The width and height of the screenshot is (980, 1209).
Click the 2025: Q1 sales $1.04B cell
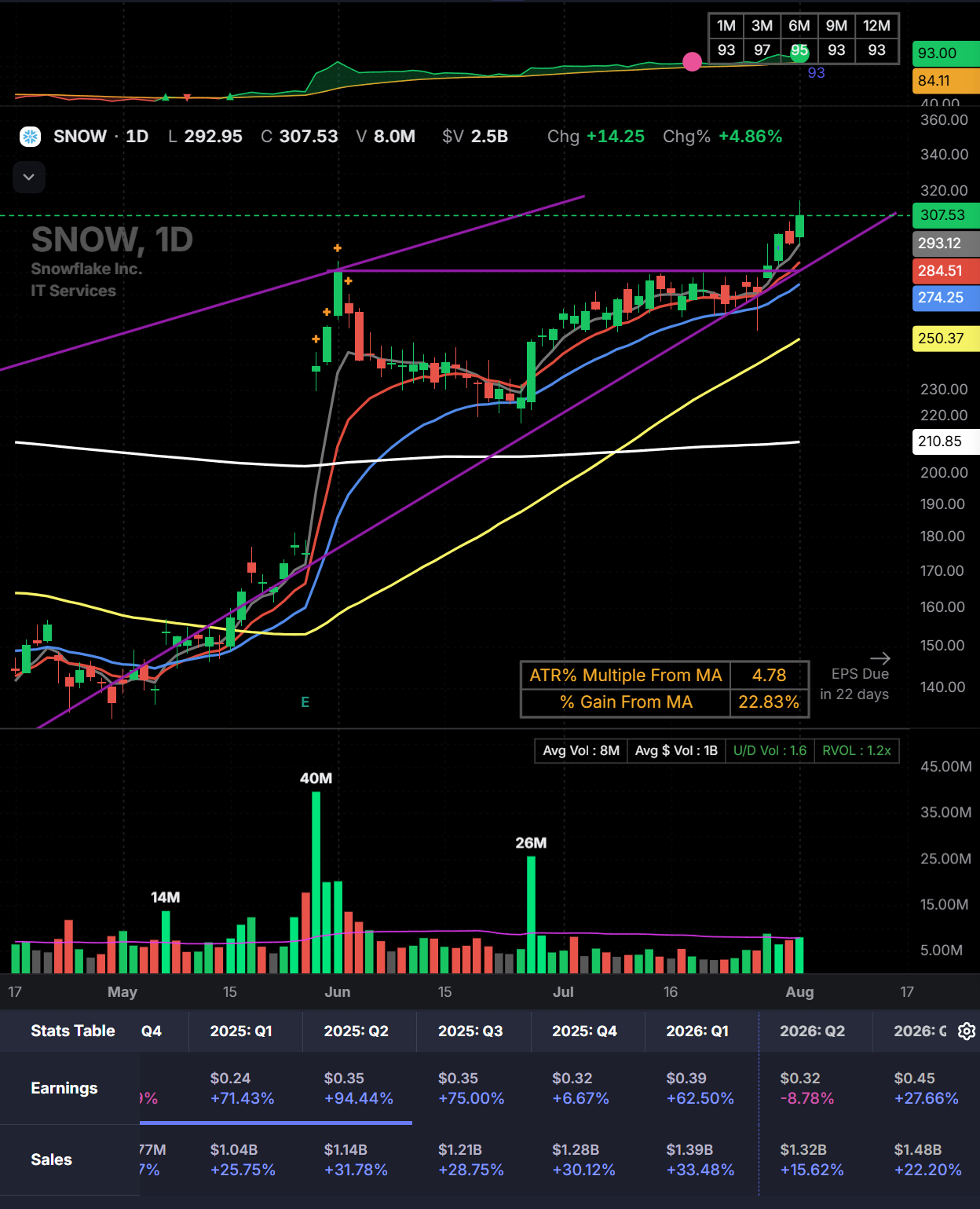click(233, 1149)
